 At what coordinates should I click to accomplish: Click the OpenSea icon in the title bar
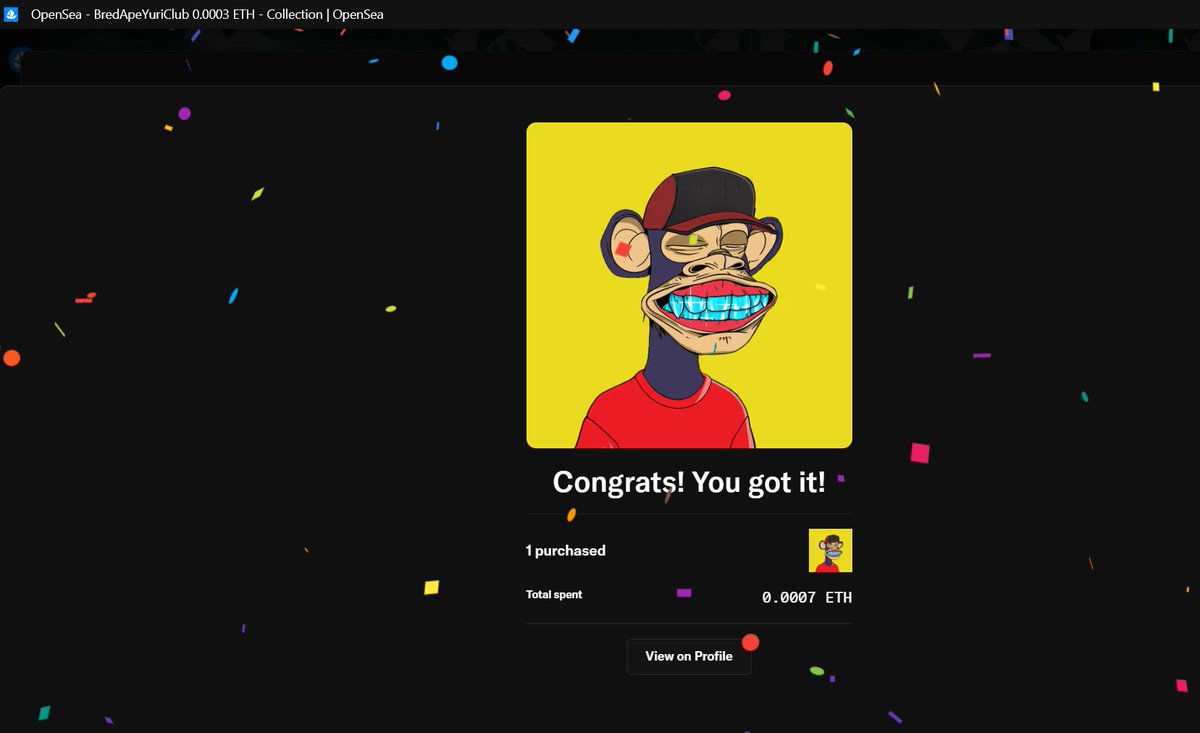pyautogui.click(x=12, y=14)
